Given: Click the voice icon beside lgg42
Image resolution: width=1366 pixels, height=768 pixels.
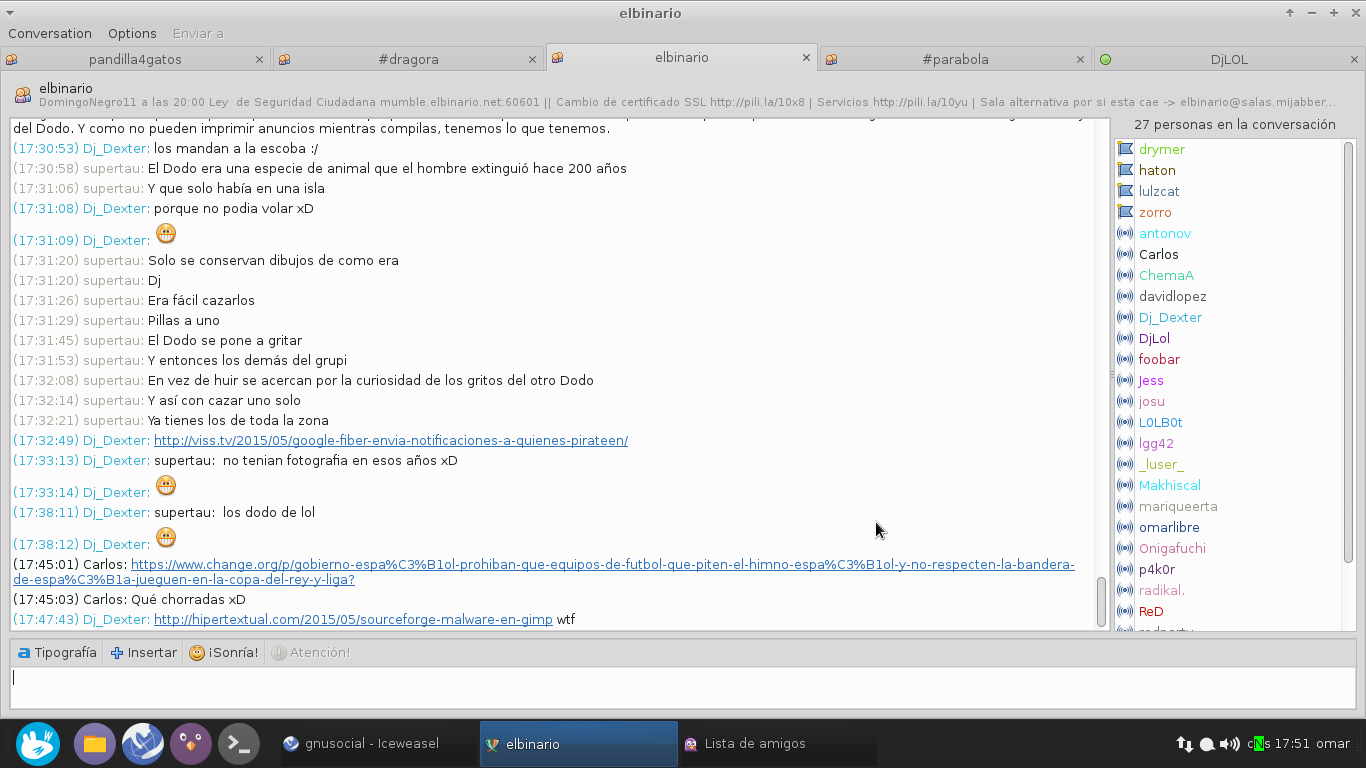Looking at the screenshot, I should click(x=1125, y=443).
